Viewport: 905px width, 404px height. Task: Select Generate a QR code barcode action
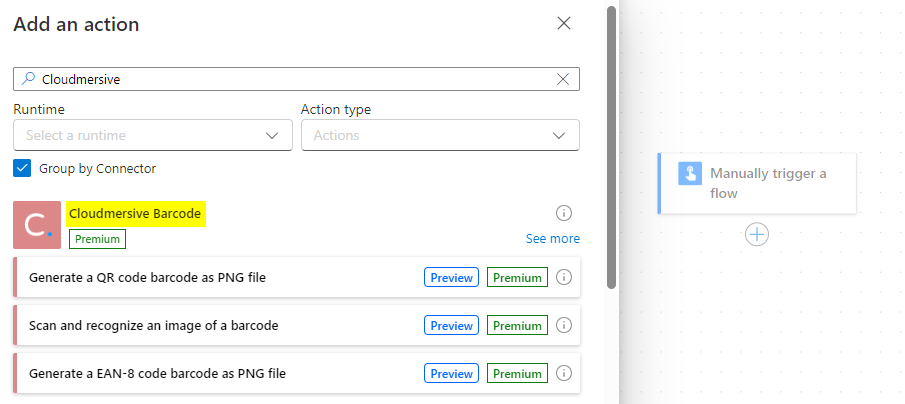[x=297, y=278]
